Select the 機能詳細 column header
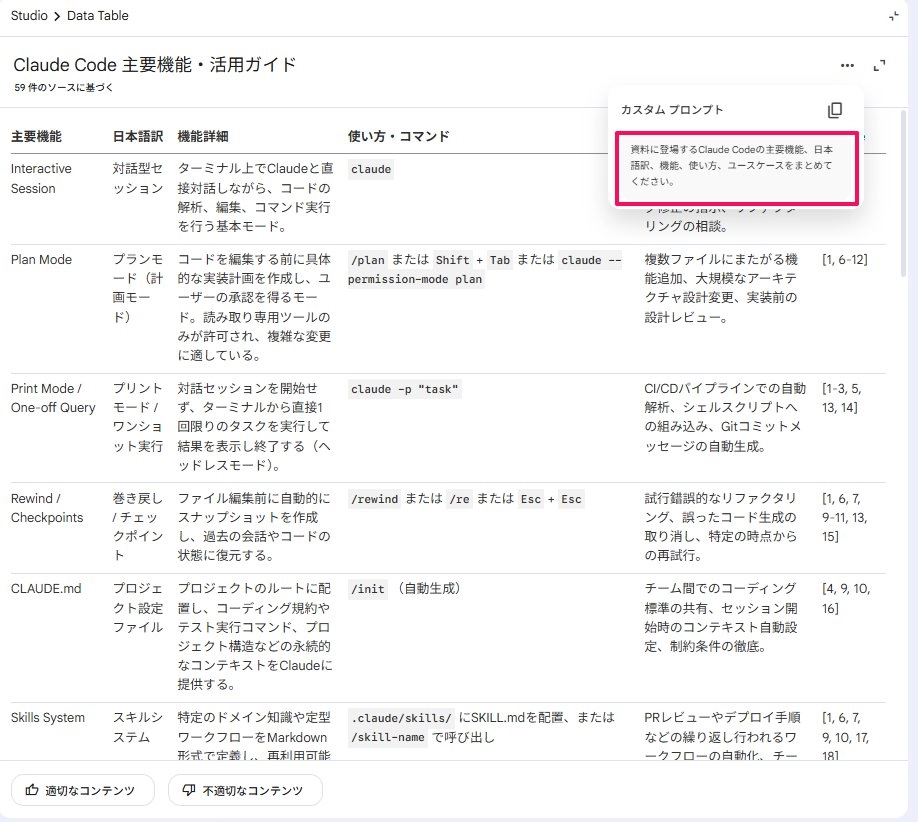 203,136
